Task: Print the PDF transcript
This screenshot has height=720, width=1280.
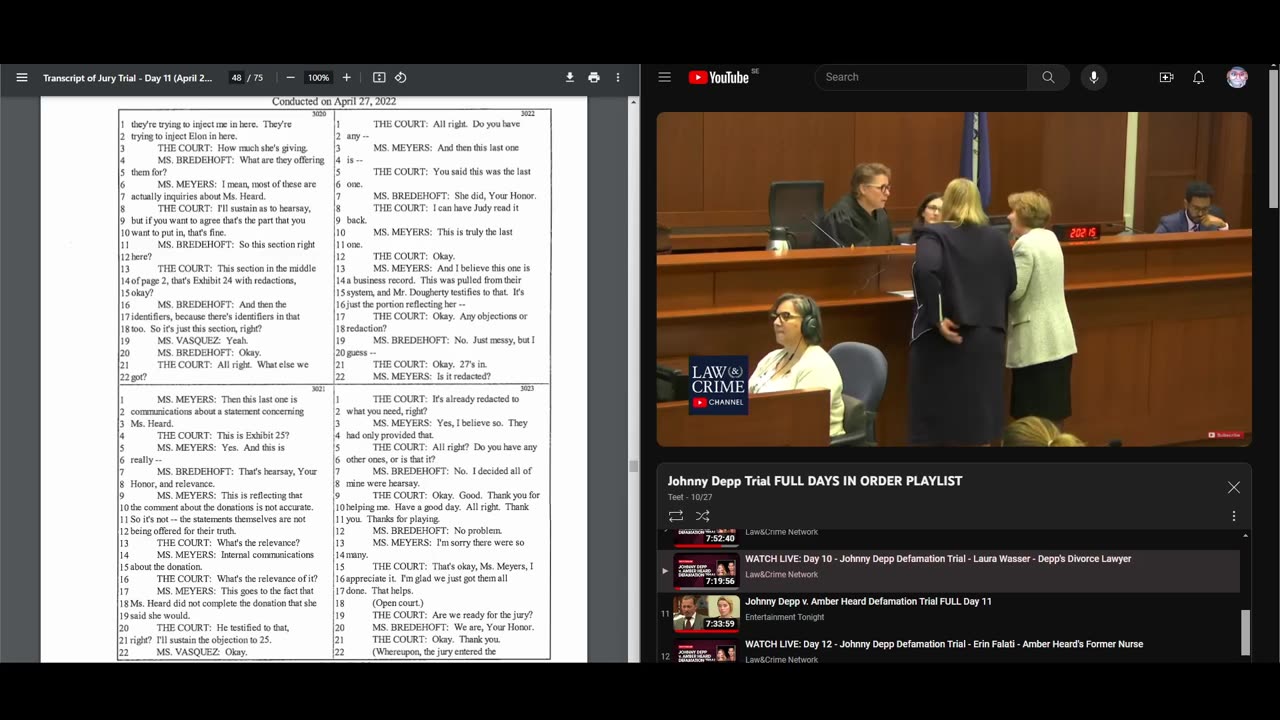Action: pos(594,78)
